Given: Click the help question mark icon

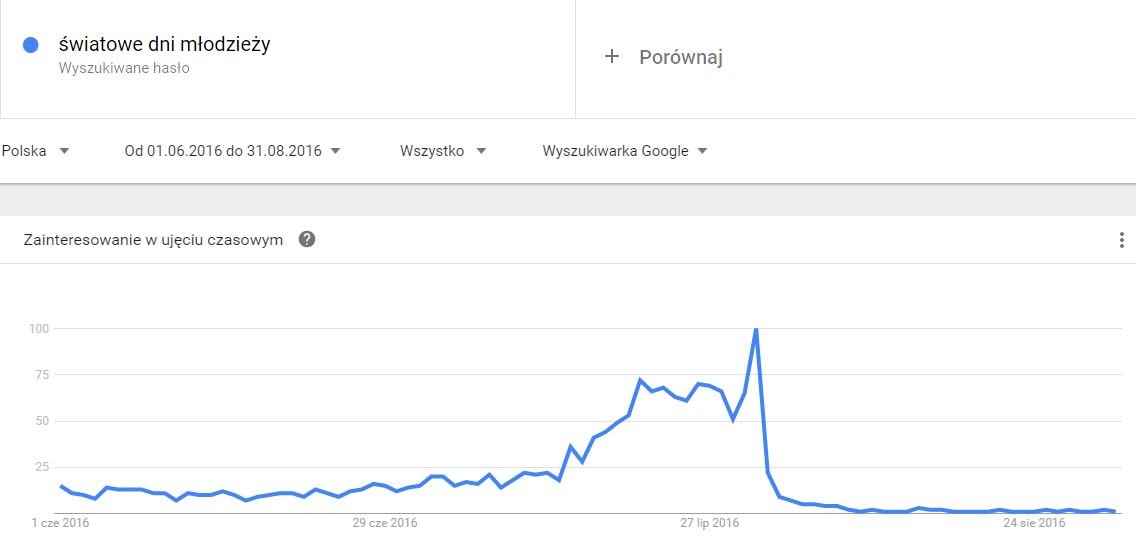Looking at the screenshot, I should point(307,240).
